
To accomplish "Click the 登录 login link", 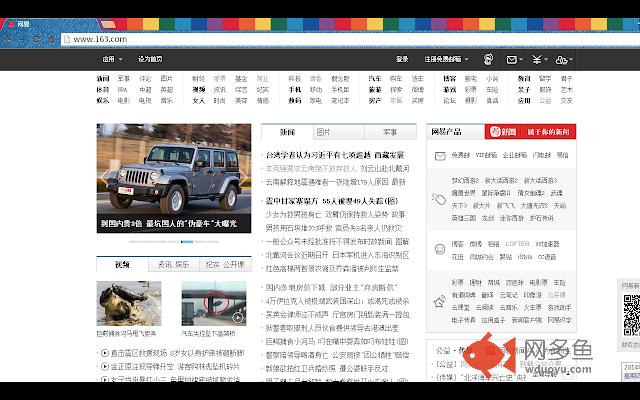I will (402, 59).
